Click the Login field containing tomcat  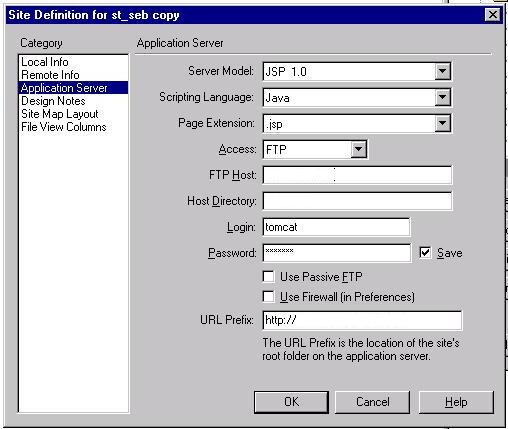coord(336,227)
